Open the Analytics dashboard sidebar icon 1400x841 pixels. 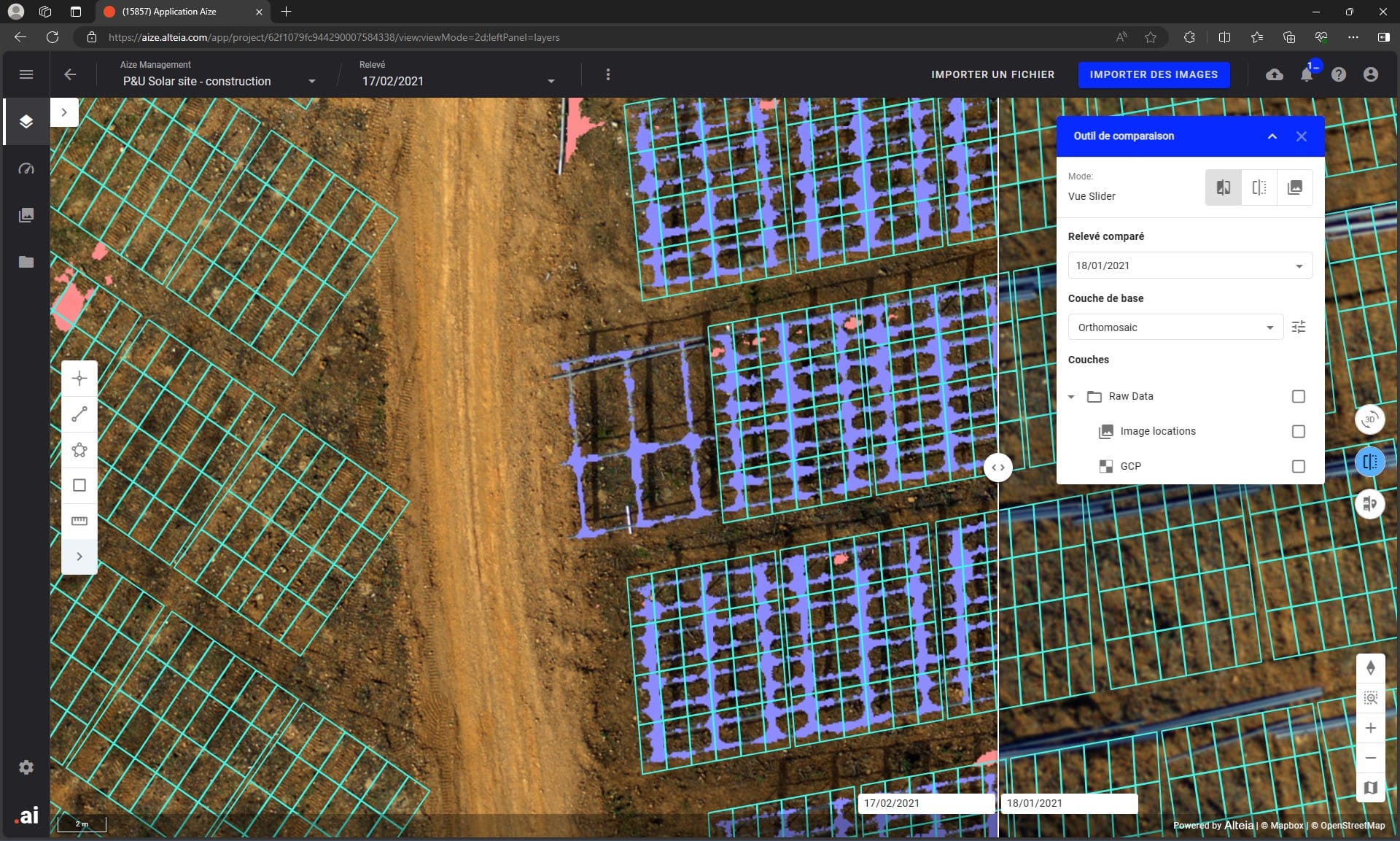[26, 168]
